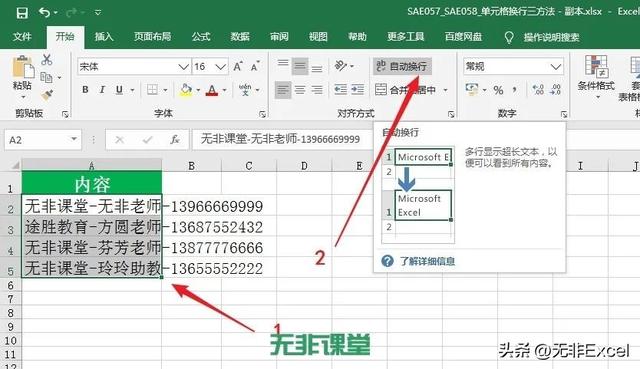Click the Middle Align icon
This screenshot has width=640, height=369.
(x=300, y=66)
